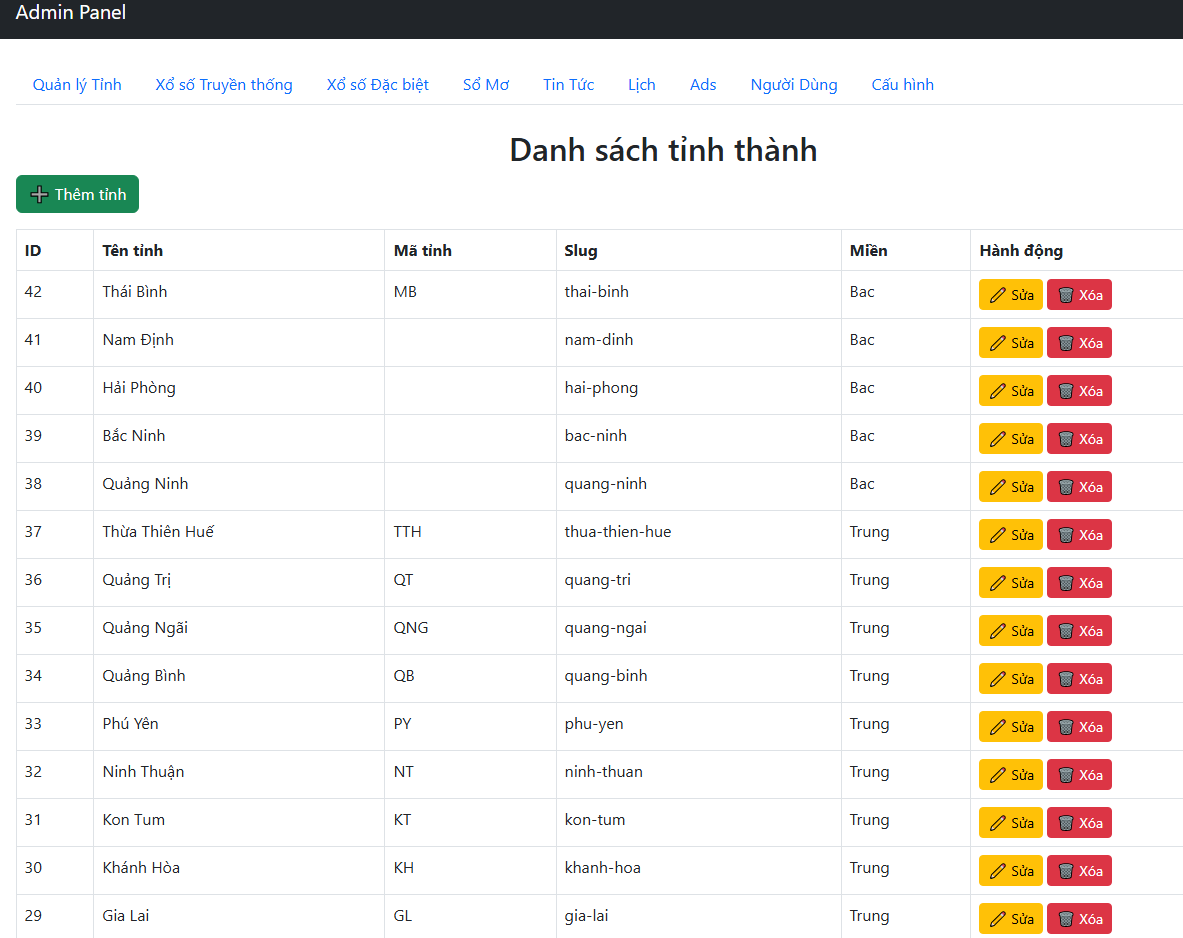This screenshot has width=1183, height=938.
Task: Click trash icon for Quảng Ngãi row
Action: click(1066, 631)
